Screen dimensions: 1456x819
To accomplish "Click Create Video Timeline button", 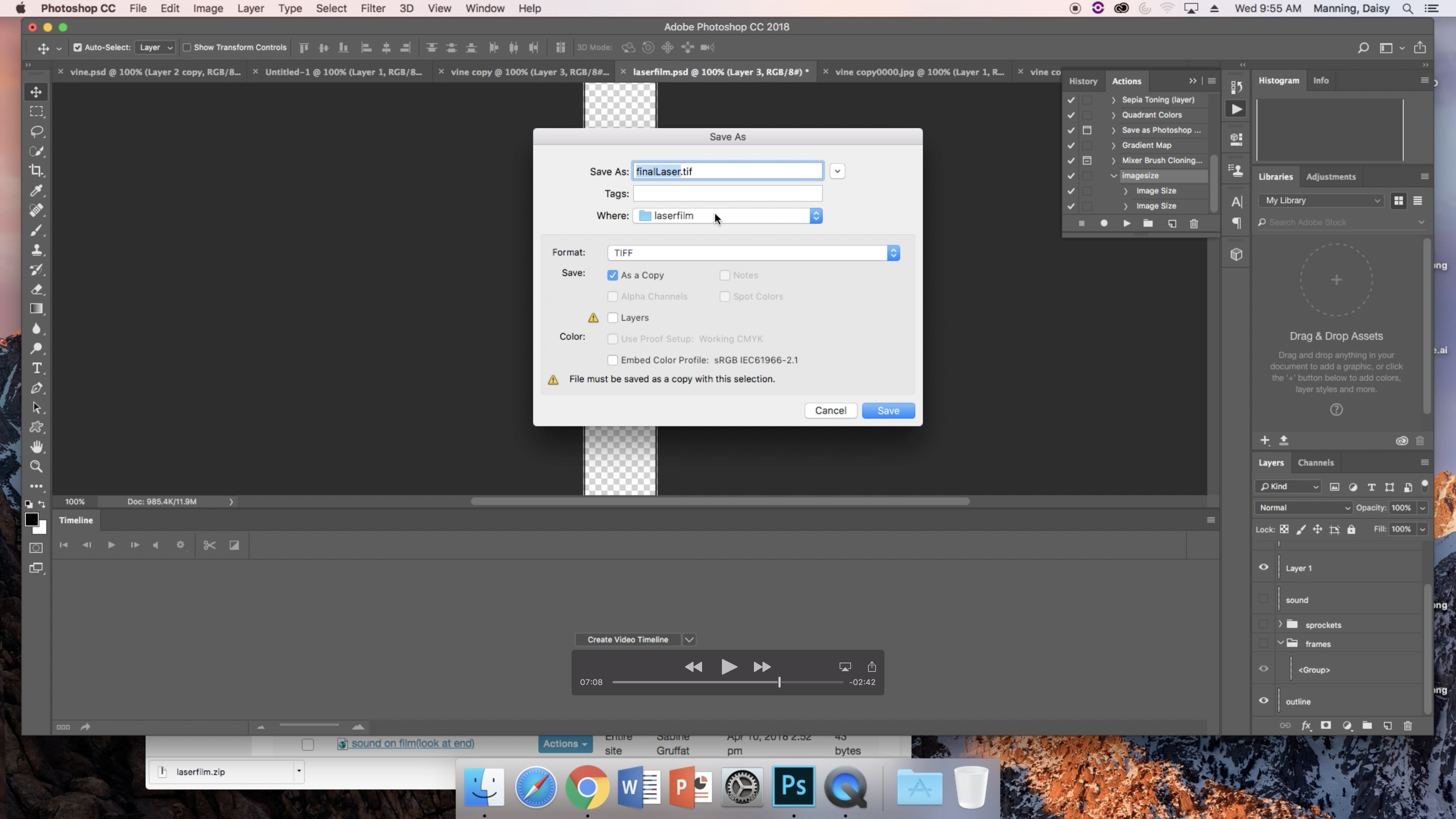I will tap(627, 640).
